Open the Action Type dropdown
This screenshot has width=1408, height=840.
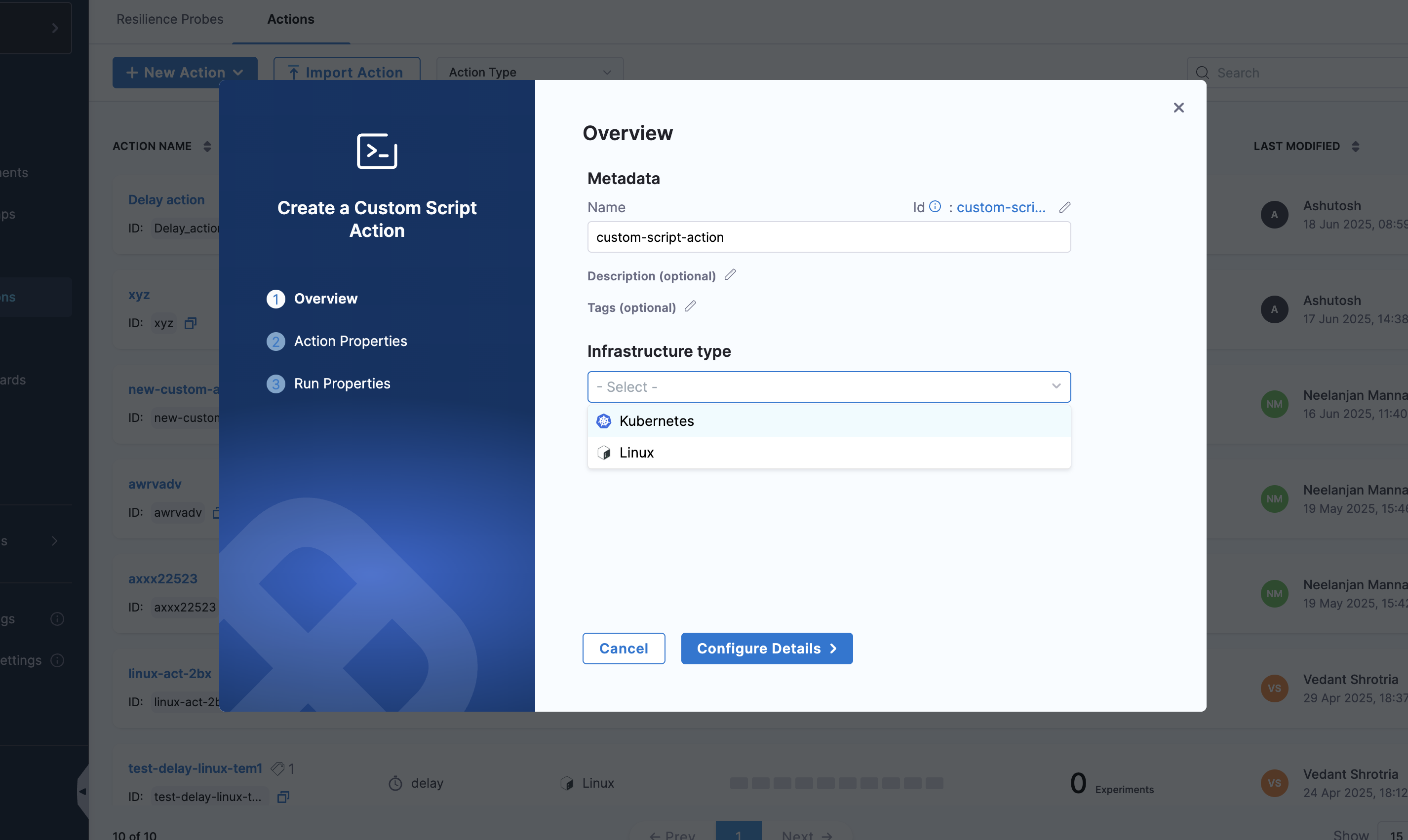[529, 72]
